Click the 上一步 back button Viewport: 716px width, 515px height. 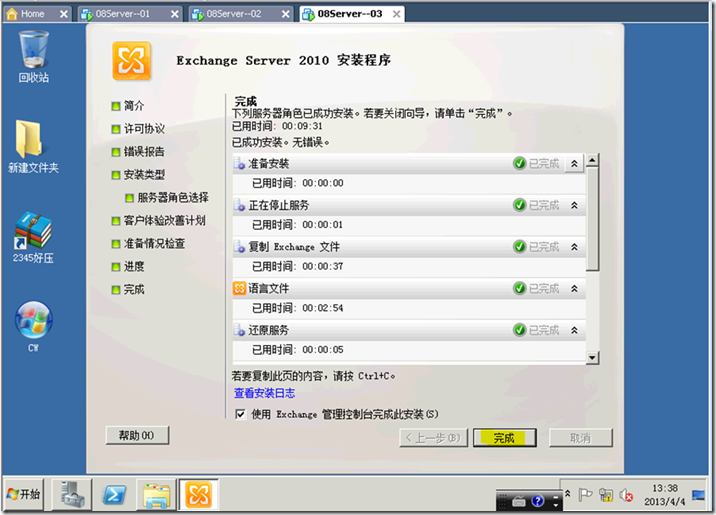(433, 438)
